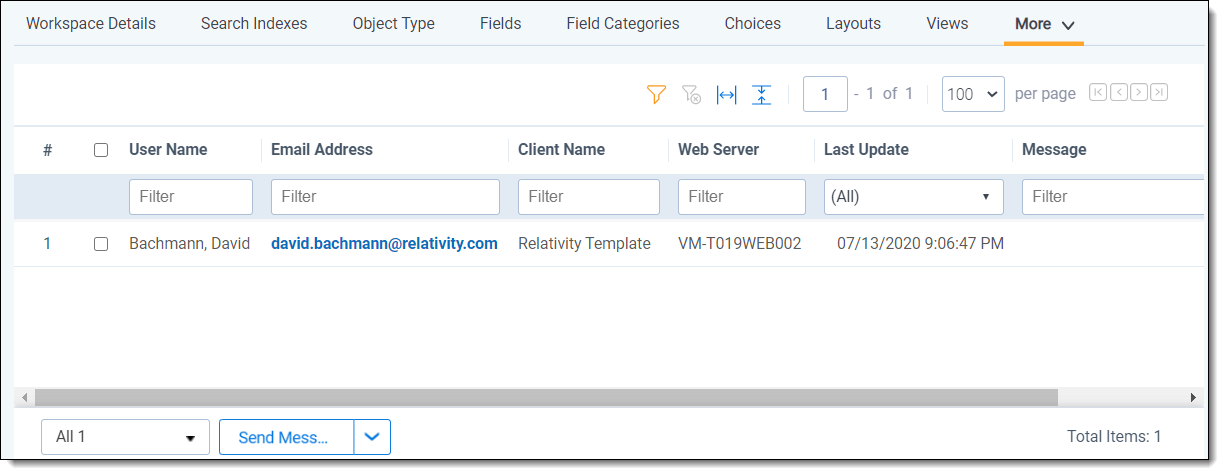Image resolution: width=1224 pixels, height=475 pixels.
Task: Click the horizontal scrollbar right arrow
Action: [x=1193, y=397]
